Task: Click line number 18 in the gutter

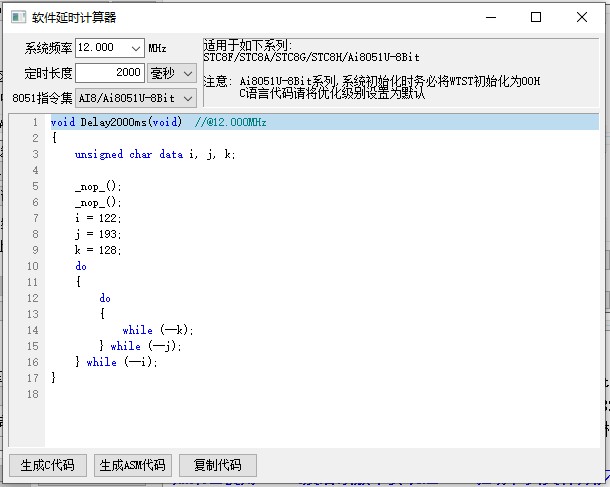Action: (33, 394)
